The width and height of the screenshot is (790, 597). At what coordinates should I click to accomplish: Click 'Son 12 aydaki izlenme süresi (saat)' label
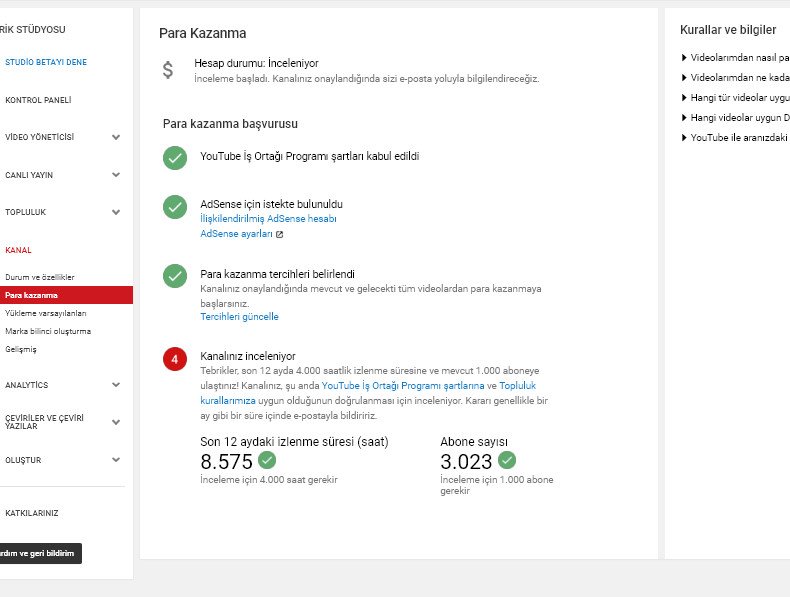click(x=294, y=442)
